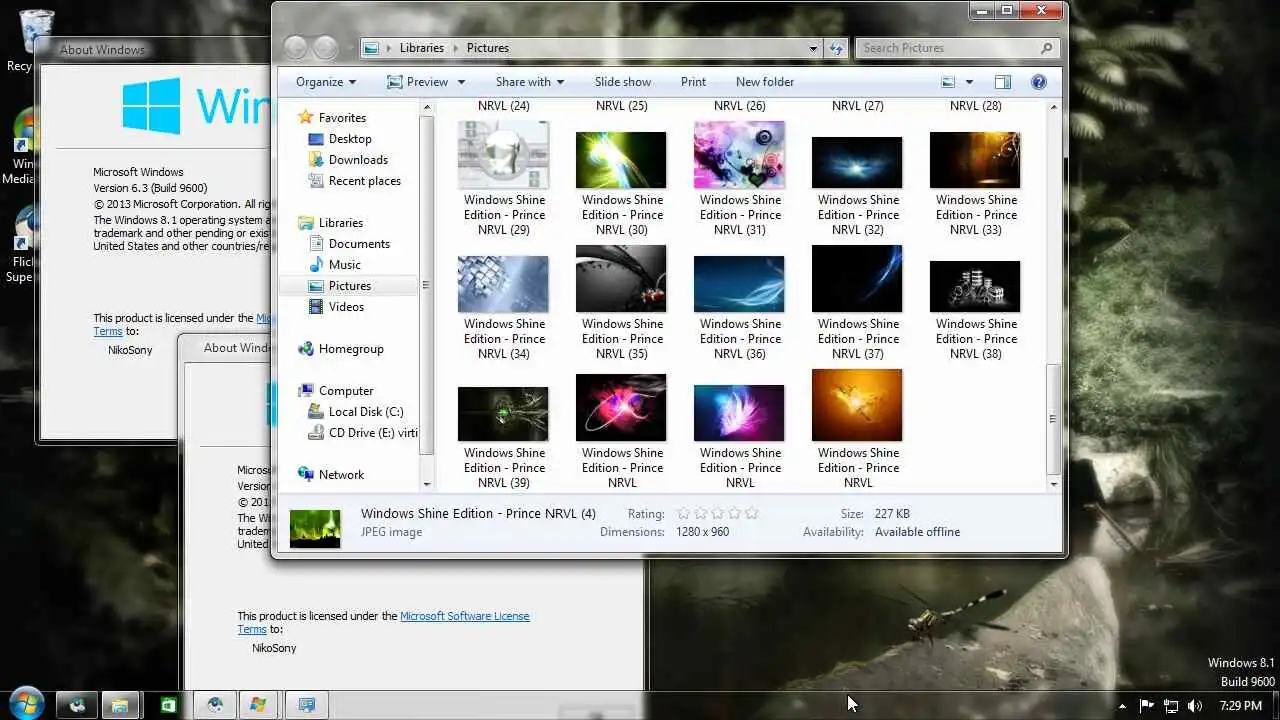Click file list vertical scrollbar thumb

point(1053,419)
